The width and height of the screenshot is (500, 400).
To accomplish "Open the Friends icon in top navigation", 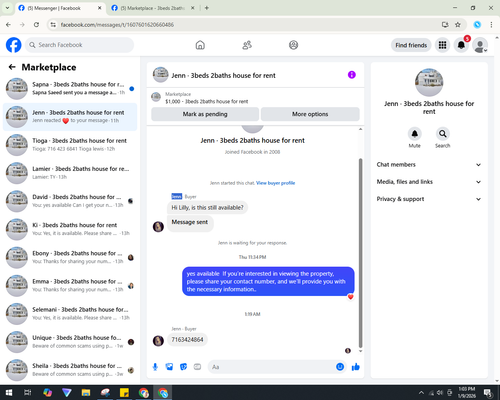I will pyautogui.click(x=247, y=45).
